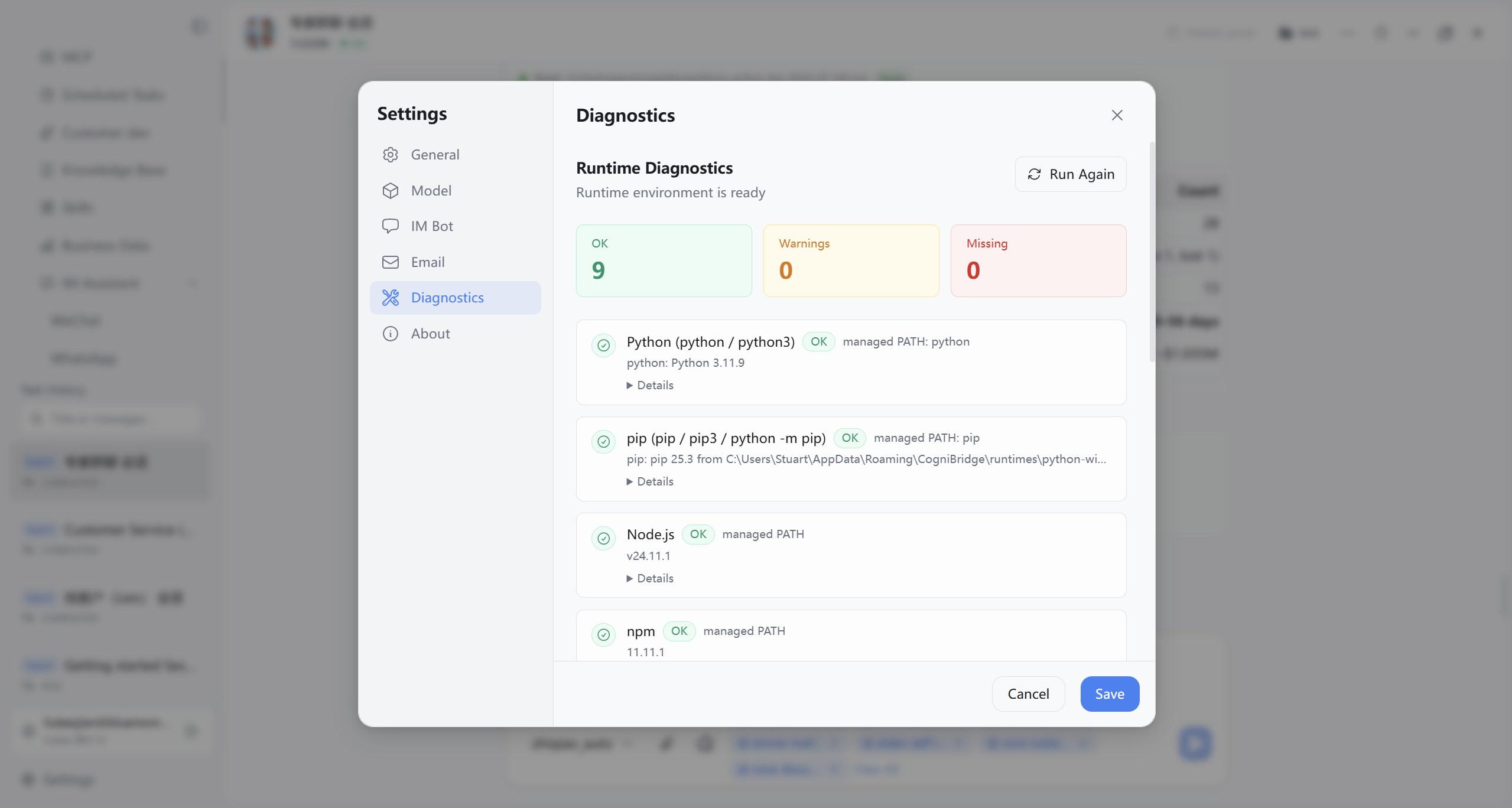This screenshot has height=808, width=1512.
Task: Expand Details under Node.js entry
Action: pos(650,578)
